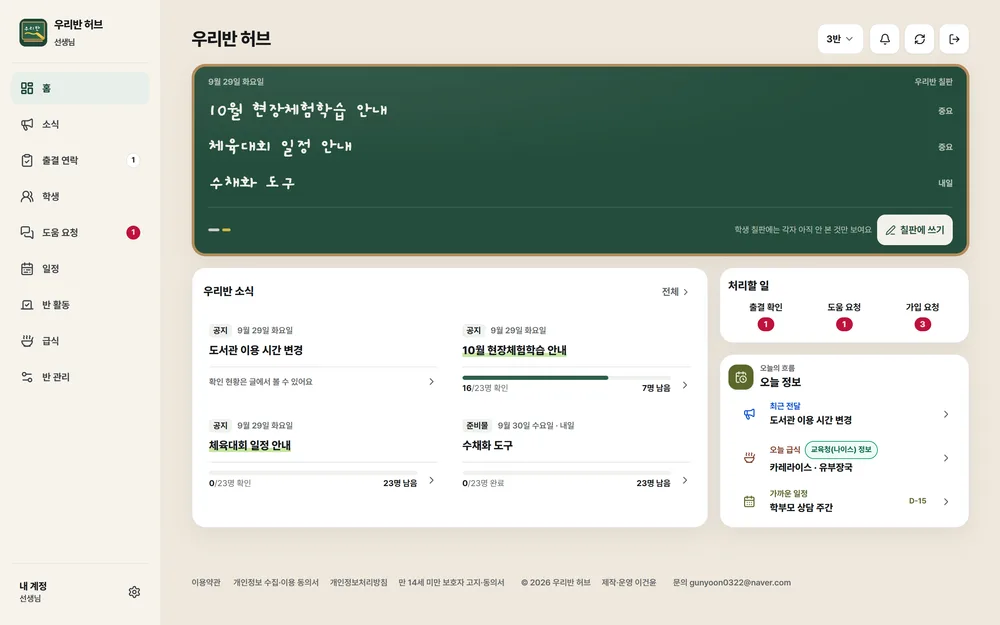
Task: Click the people icon next to 학생
Action: point(27,196)
